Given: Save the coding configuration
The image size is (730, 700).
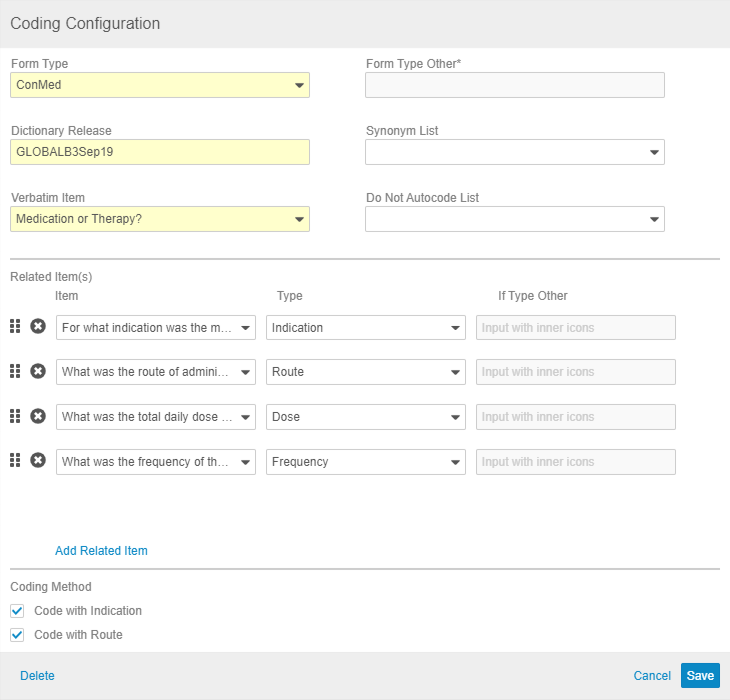Looking at the screenshot, I should click(x=700, y=676).
